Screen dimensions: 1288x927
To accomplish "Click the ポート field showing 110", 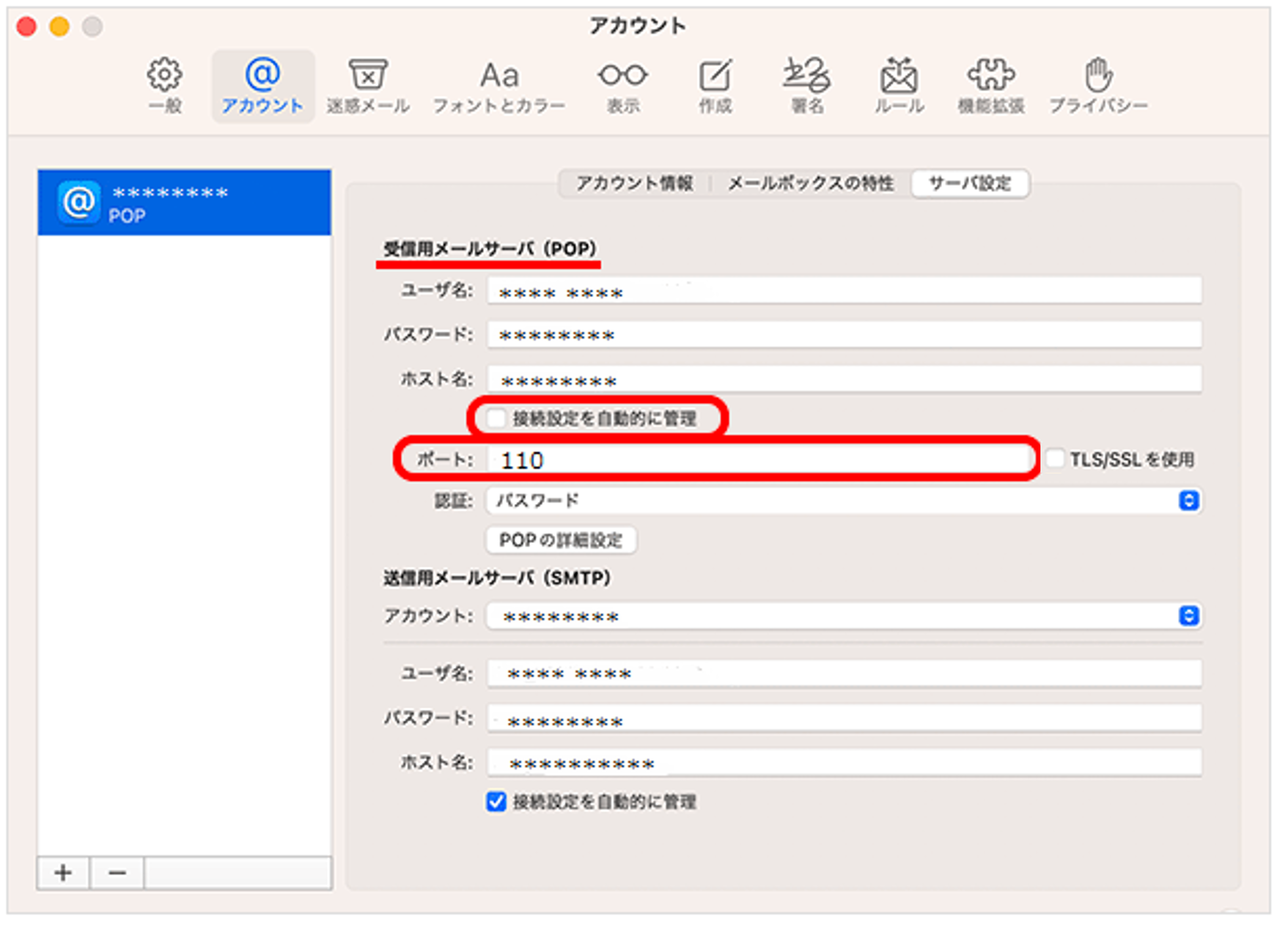I will pyautogui.click(x=760, y=459).
